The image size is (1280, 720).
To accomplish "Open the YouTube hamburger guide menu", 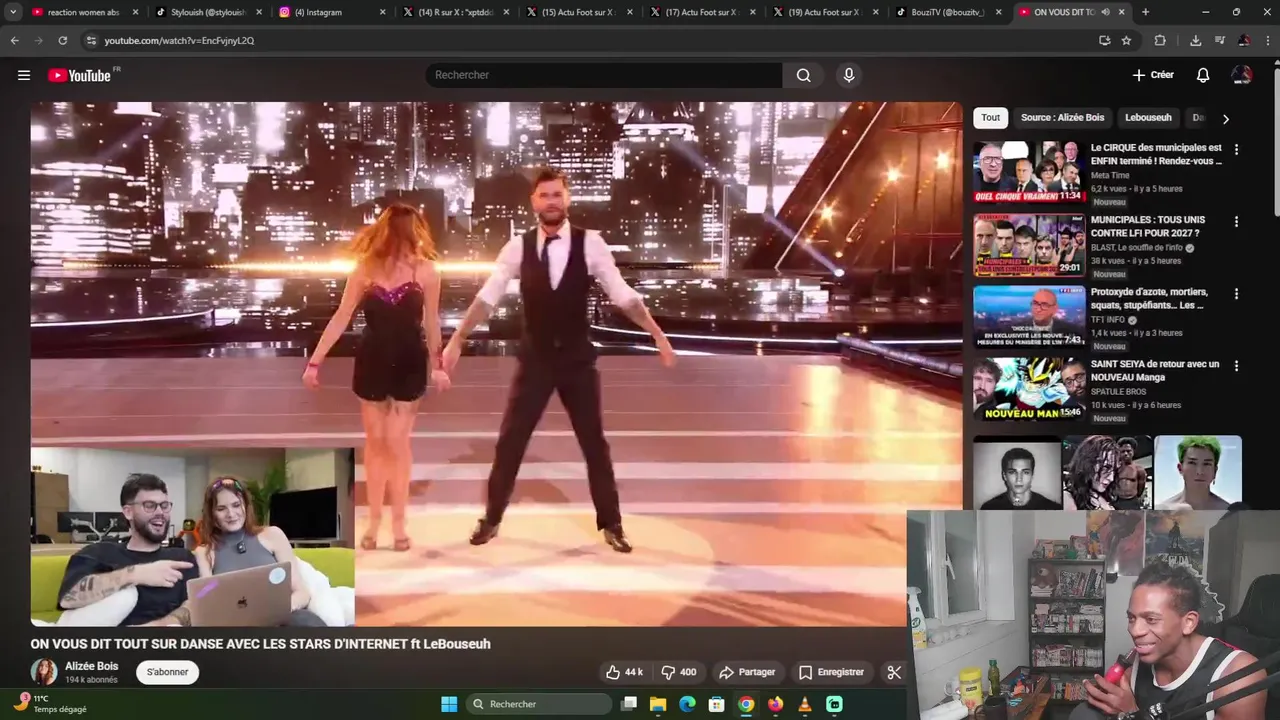I will coord(24,75).
